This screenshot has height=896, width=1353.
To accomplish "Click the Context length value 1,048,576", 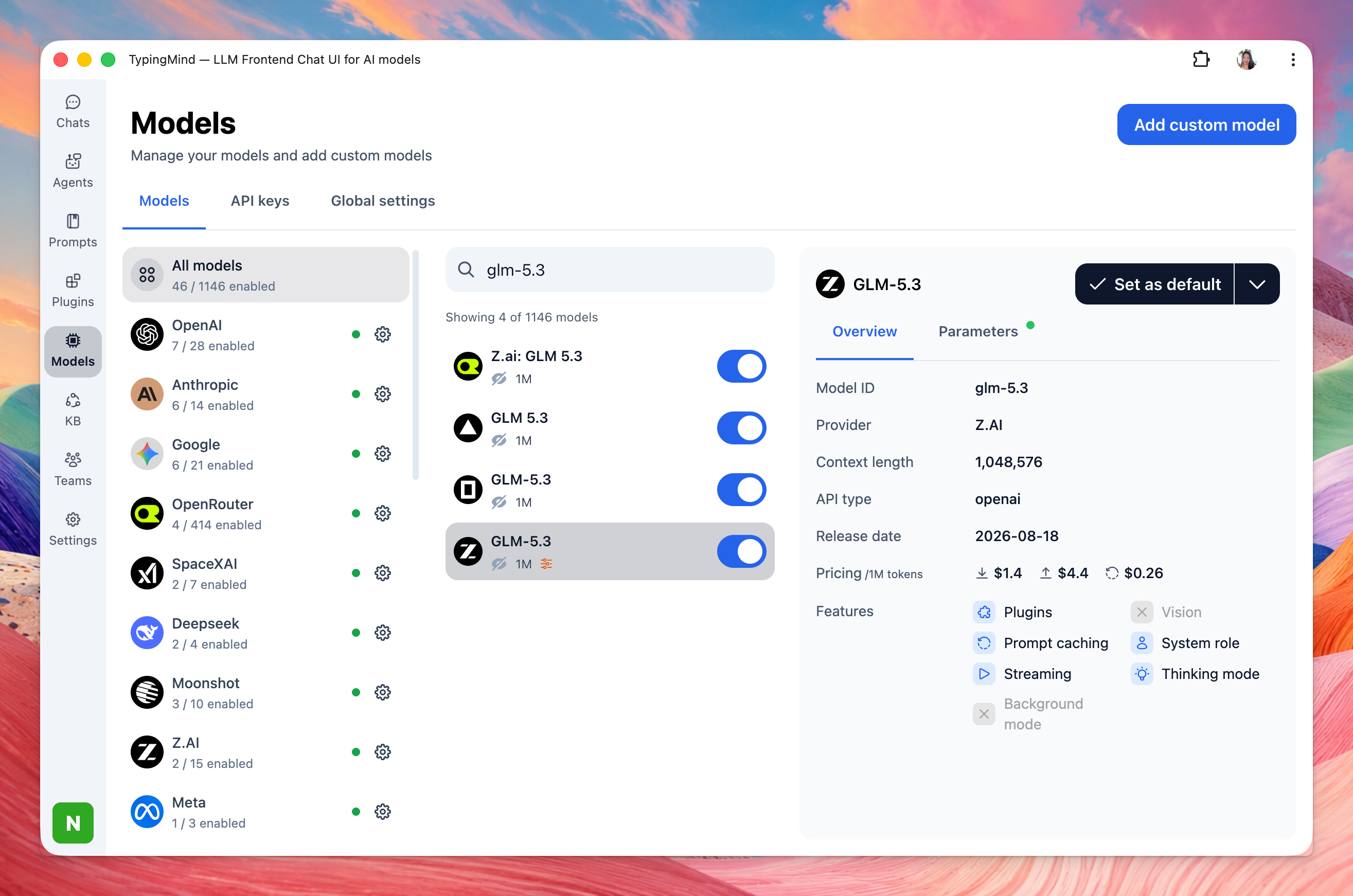I will click(1008, 462).
